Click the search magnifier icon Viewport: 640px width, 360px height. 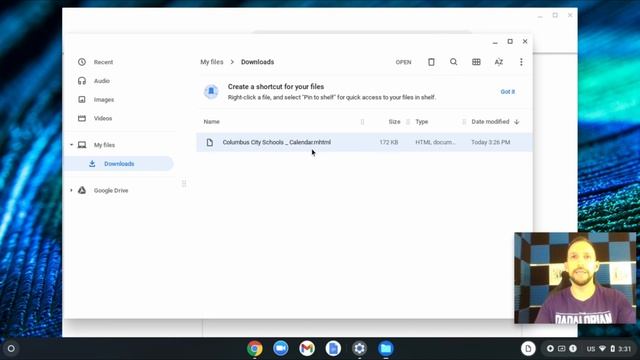(x=453, y=62)
